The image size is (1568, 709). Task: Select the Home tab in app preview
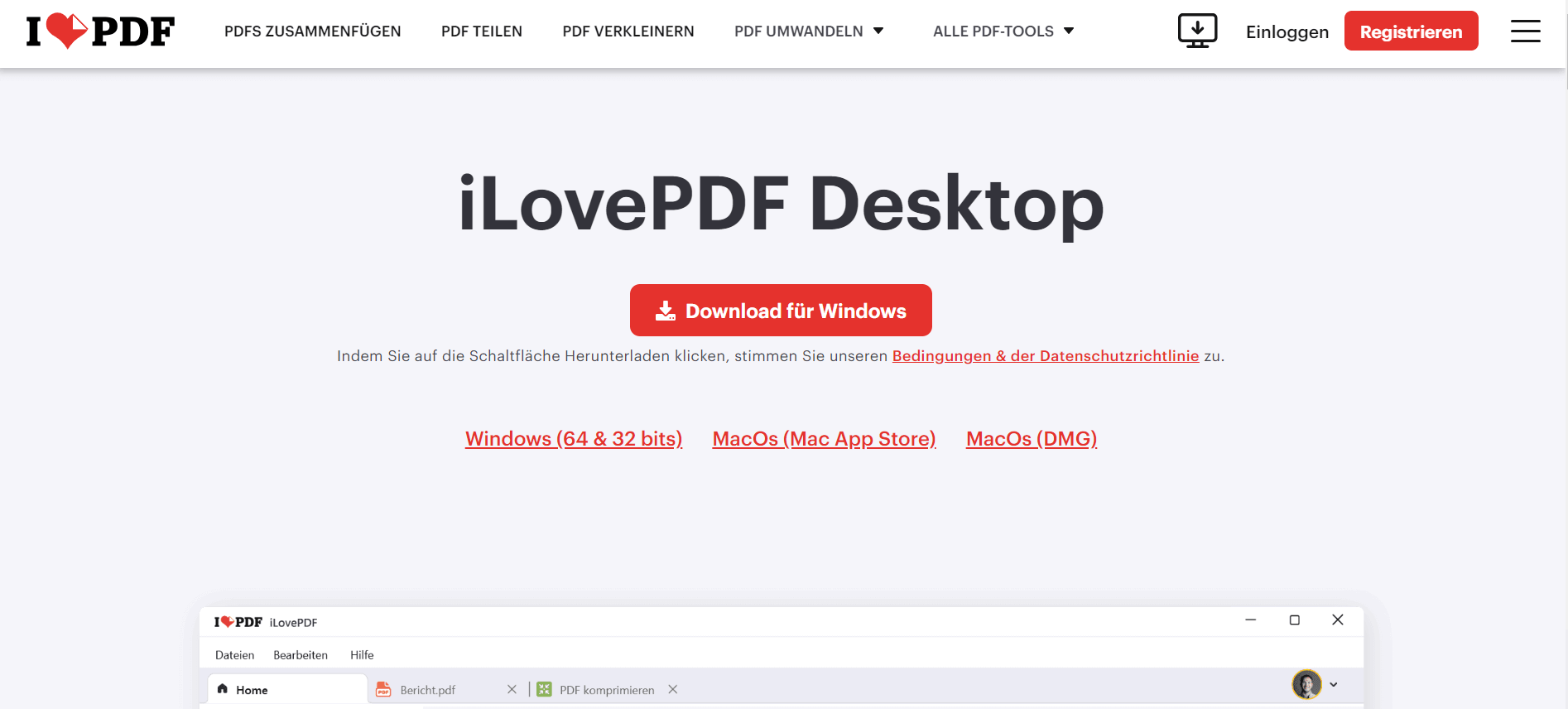[286, 689]
